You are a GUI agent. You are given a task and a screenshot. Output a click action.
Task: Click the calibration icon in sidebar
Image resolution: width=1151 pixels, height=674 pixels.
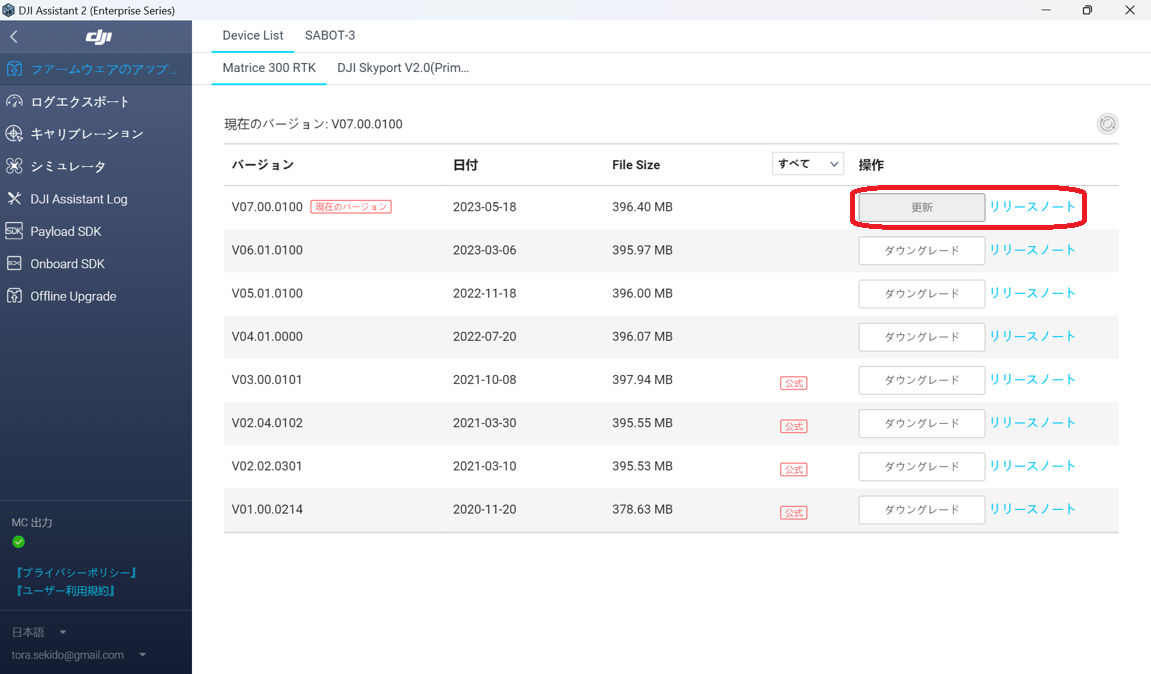click(x=14, y=134)
